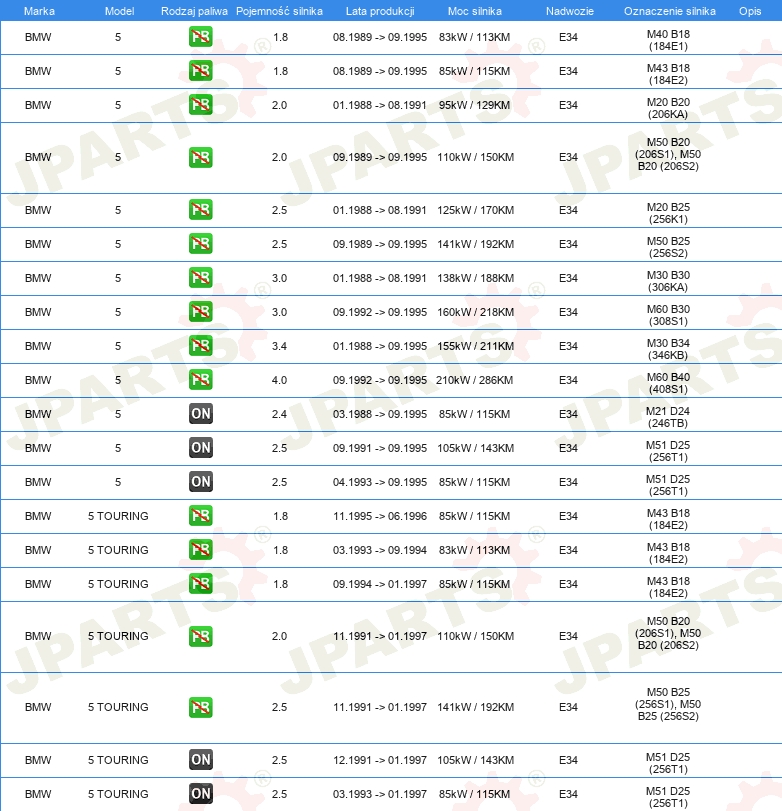Select engine code M60 B40 (408S1)
The image size is (782, 811).
coord(668,383)
